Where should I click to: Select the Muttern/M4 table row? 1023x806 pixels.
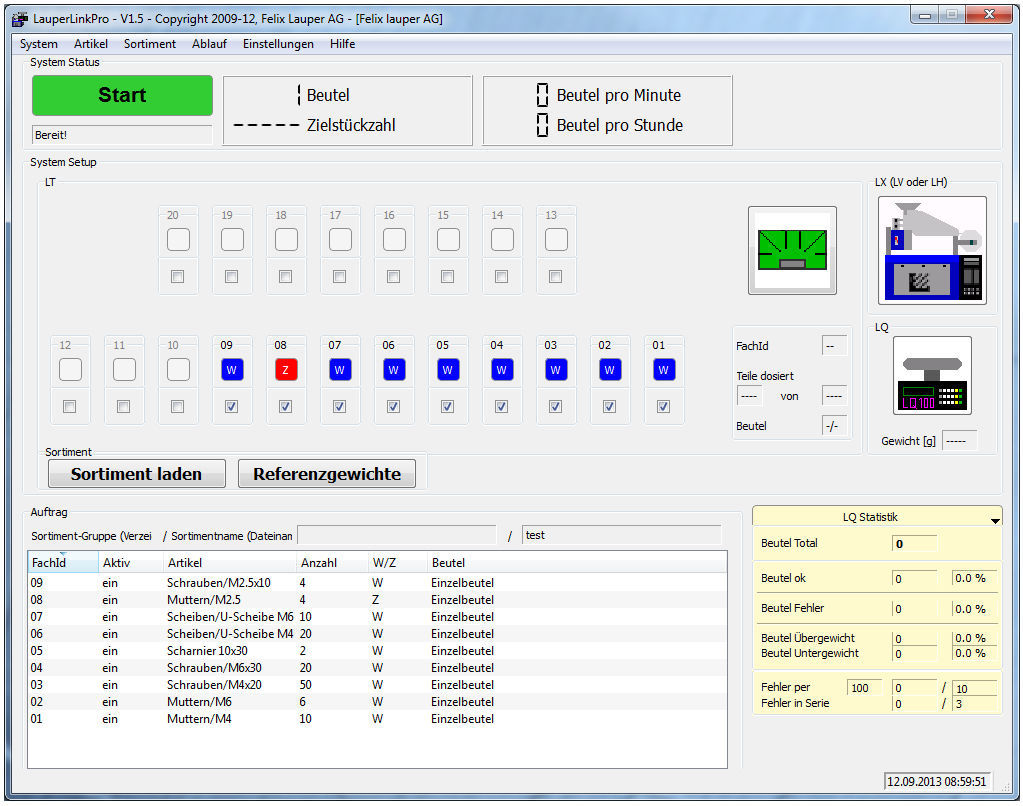coord(377,719)
